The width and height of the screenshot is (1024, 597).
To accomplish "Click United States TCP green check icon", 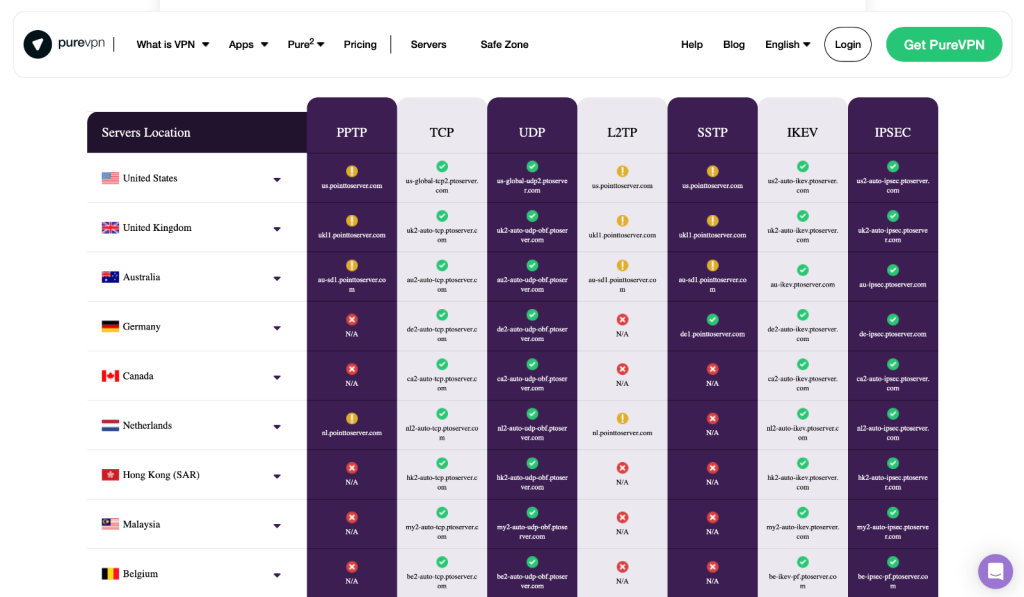I will coord(442,167).
